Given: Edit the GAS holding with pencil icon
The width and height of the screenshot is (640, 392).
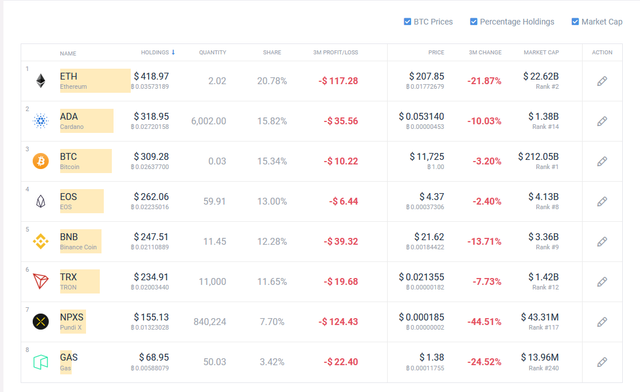Looking at the screenshot, I should point(602,362).
